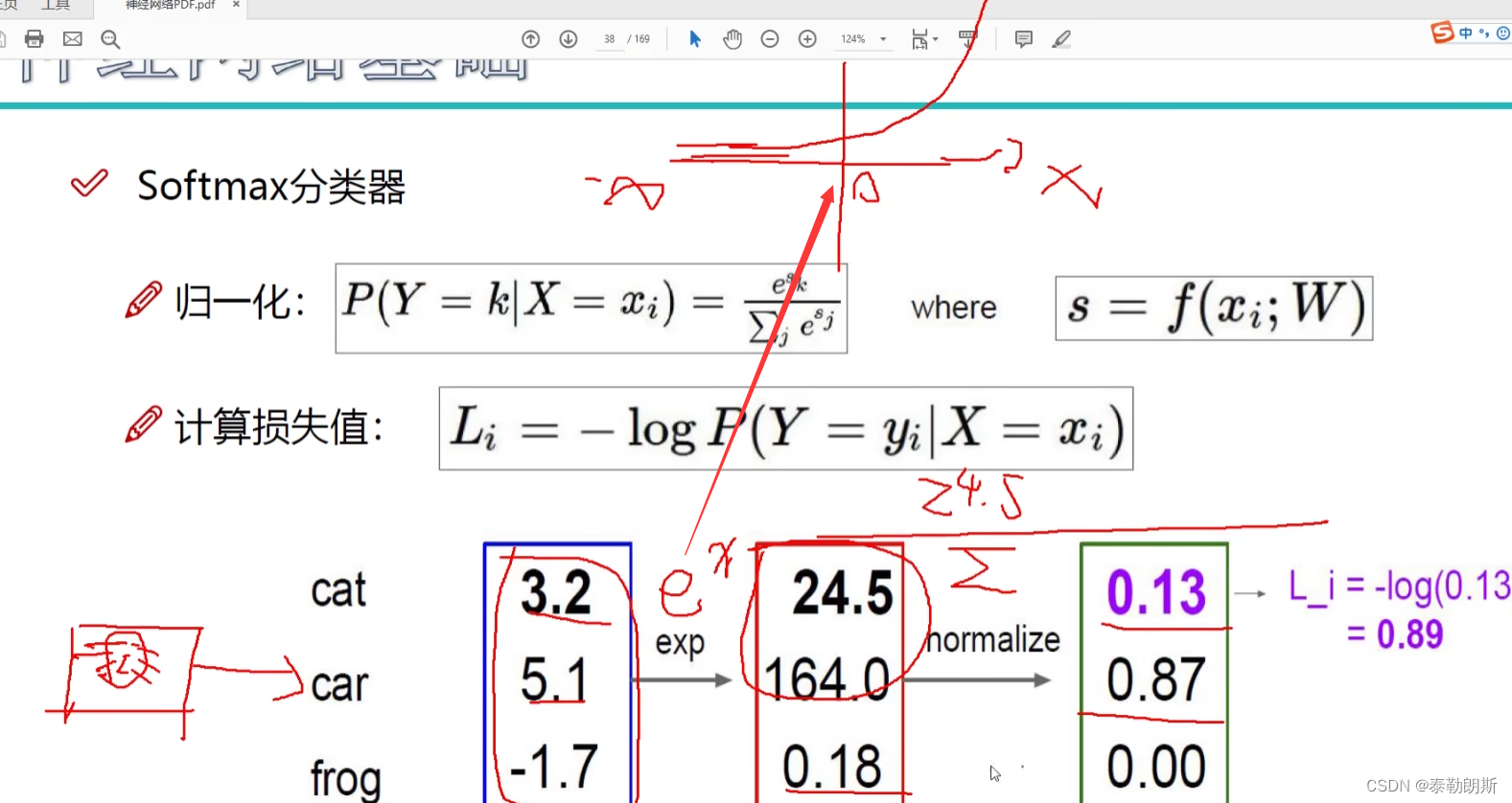1512x803 pixels.
Task: Zoom in with the plus circle button
Action: (807, 39)
